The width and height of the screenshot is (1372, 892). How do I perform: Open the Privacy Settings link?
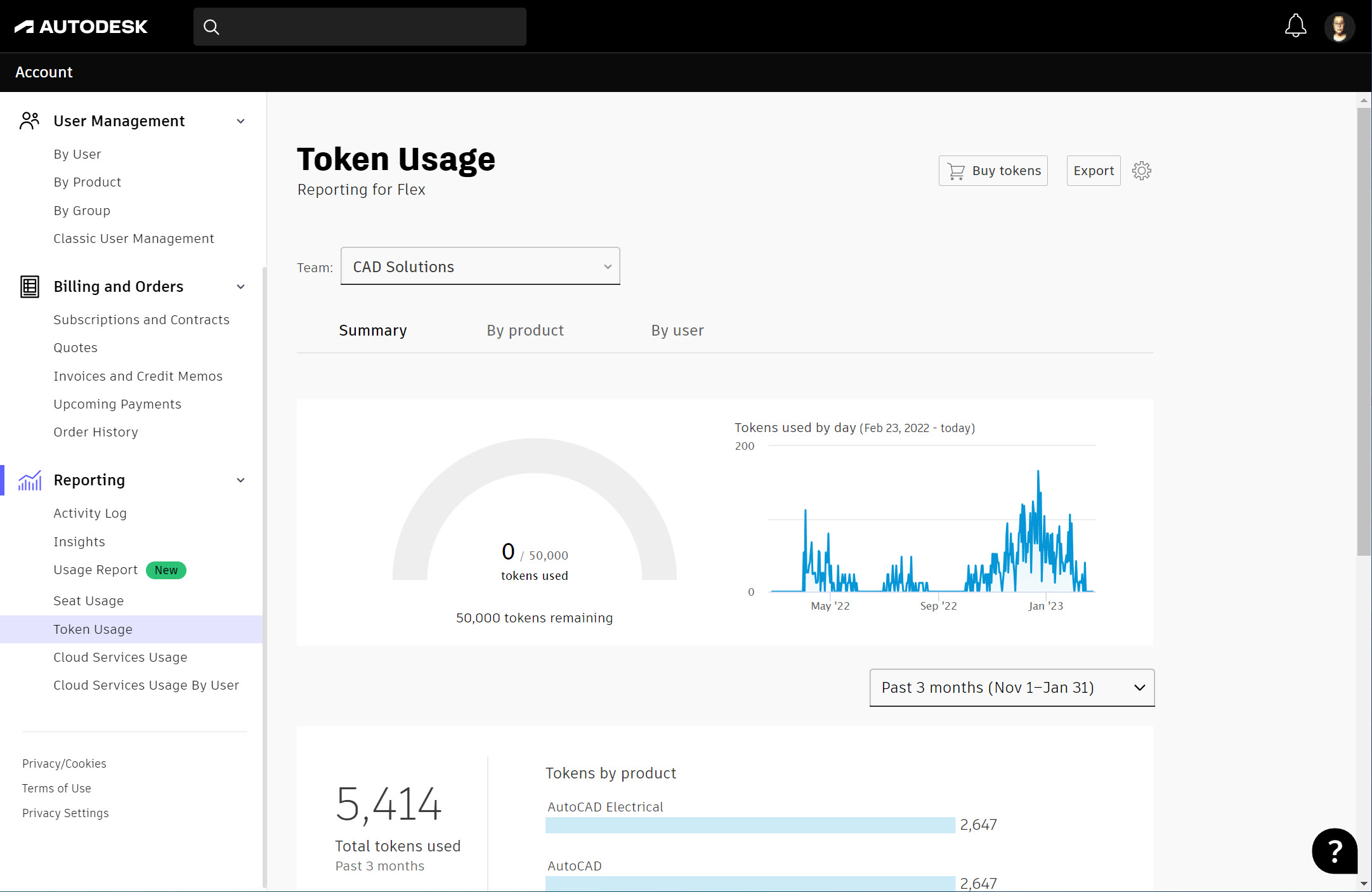pyautogui.click(x=65, y=813)
